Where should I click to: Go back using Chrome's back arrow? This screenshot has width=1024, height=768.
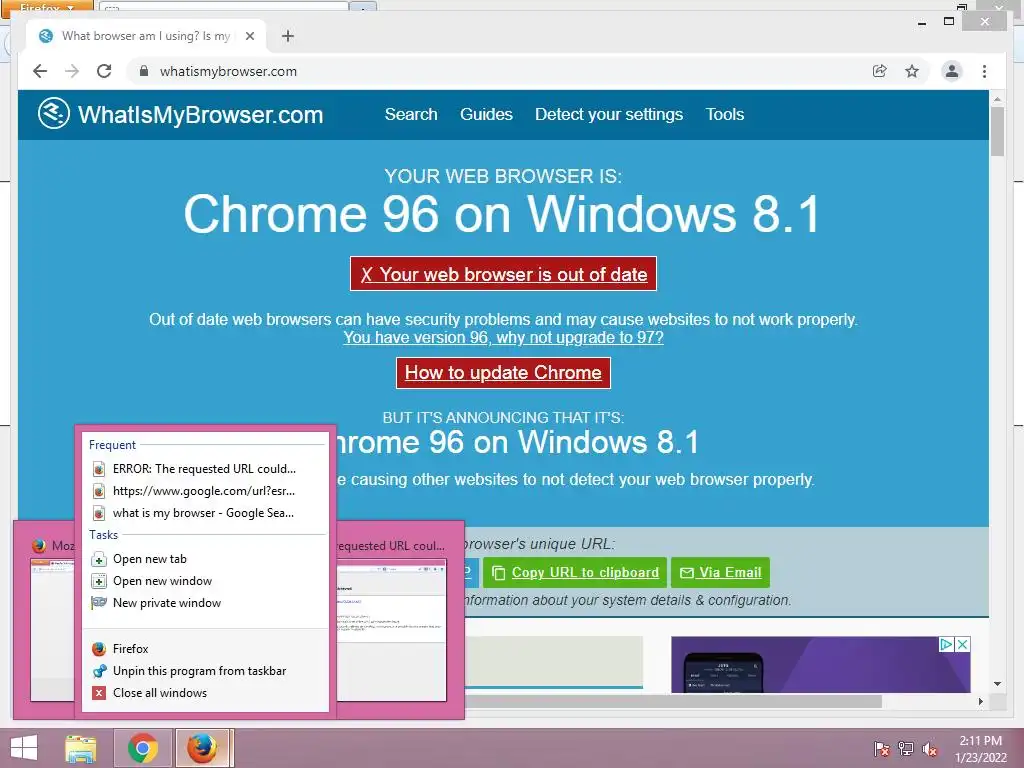coord(40,71)
